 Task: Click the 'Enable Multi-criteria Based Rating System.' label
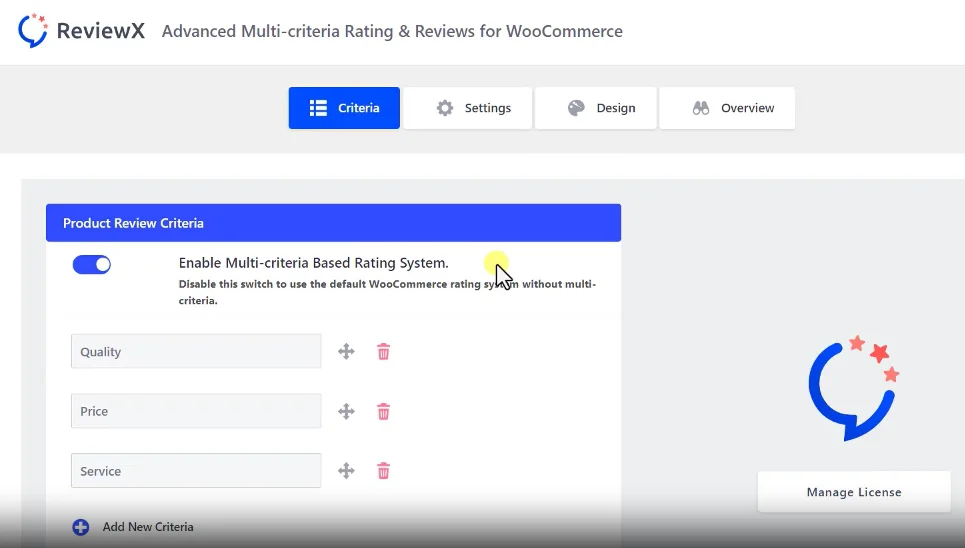[313, 263]
